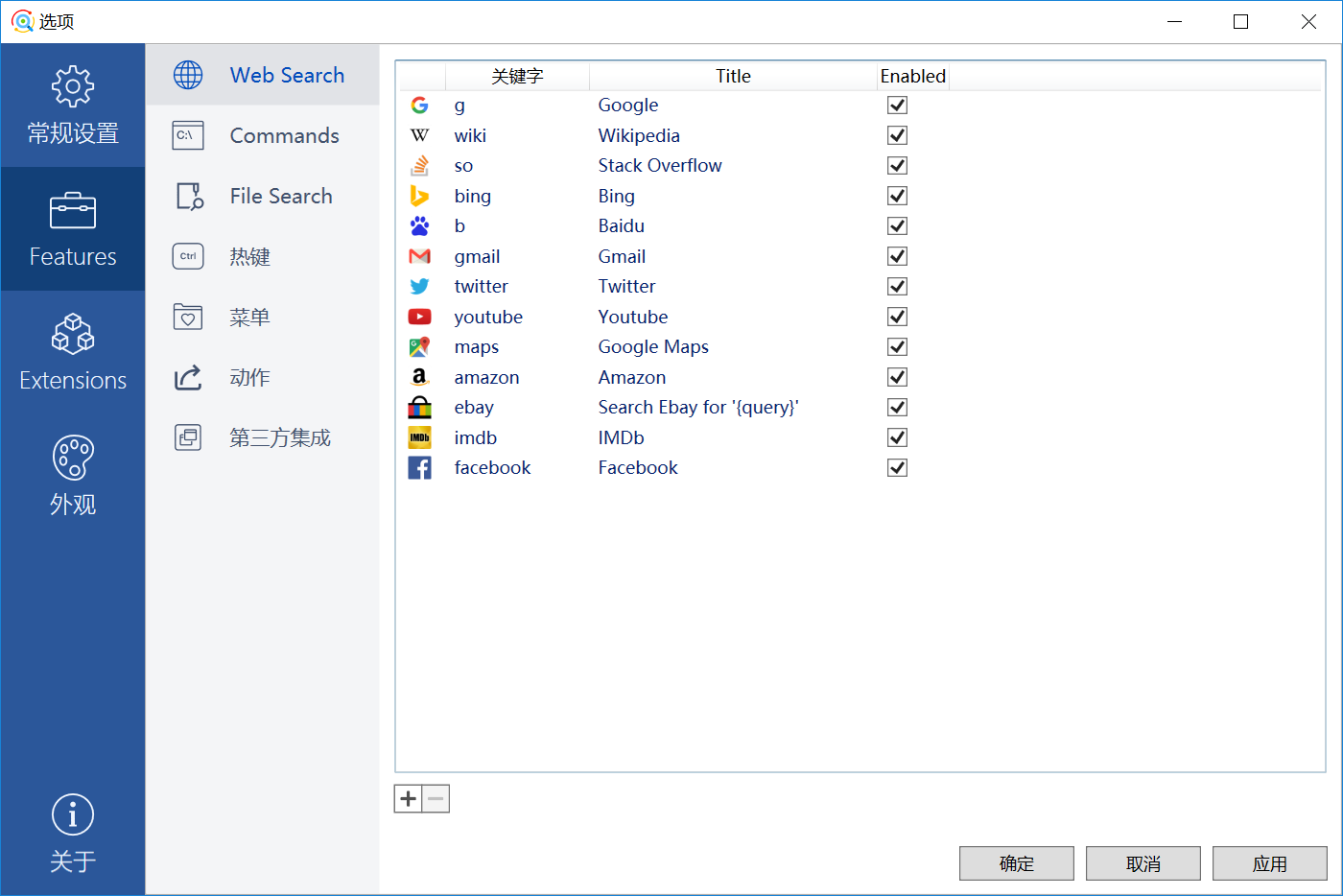This screenshot has width=1343, height=896.
Task: Select the 'gmail' keyword cell
Action: pyautogui.click(x=477, y=256)
